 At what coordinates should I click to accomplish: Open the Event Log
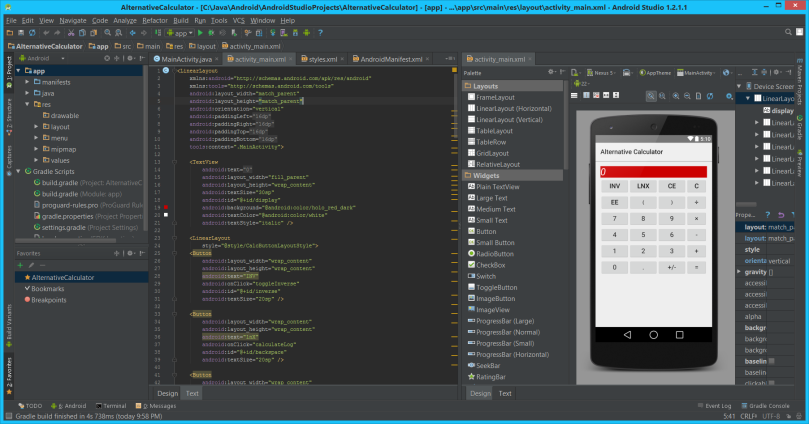point(714,406)
